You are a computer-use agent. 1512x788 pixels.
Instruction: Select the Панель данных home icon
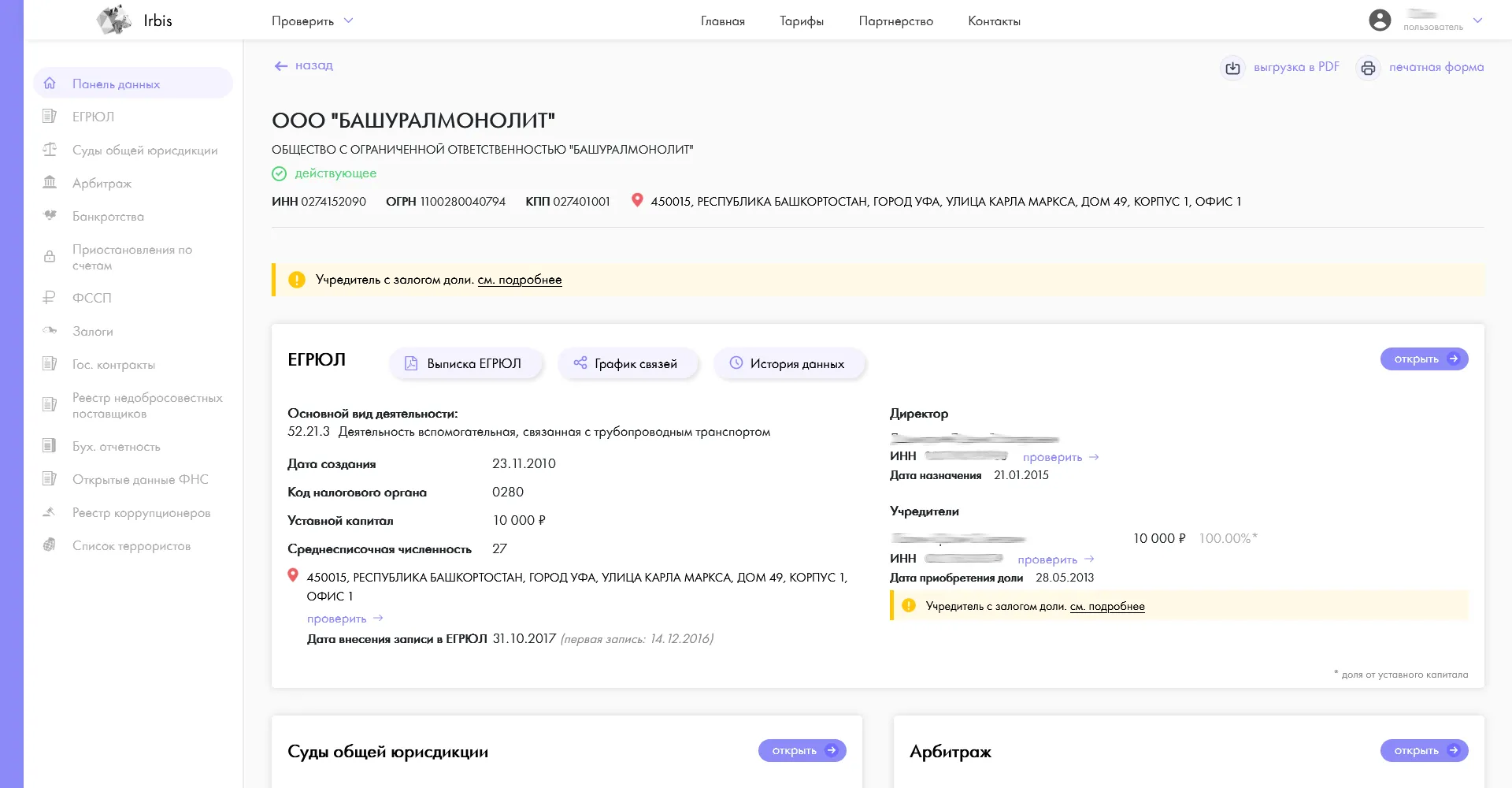coord(50,83)
